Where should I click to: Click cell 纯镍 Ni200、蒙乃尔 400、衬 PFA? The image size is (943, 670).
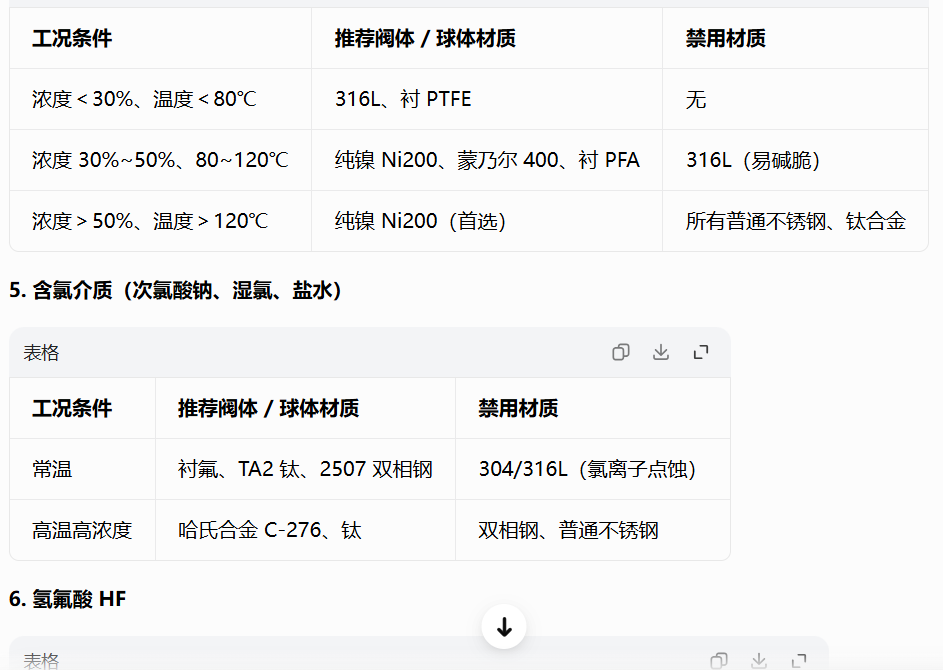tap(487, 160)
